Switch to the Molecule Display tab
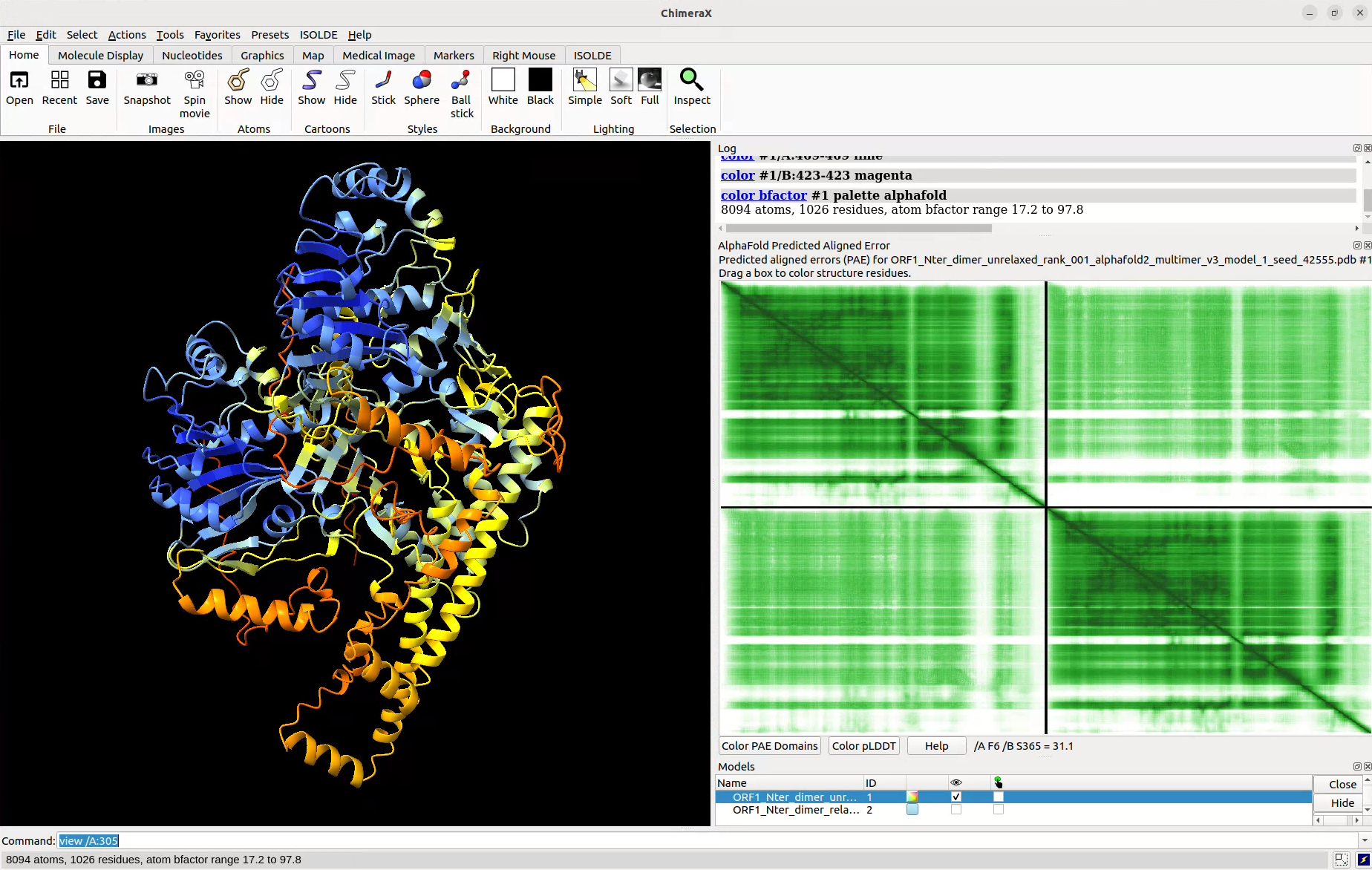The image size is (1372, 870). pos(101,56)
